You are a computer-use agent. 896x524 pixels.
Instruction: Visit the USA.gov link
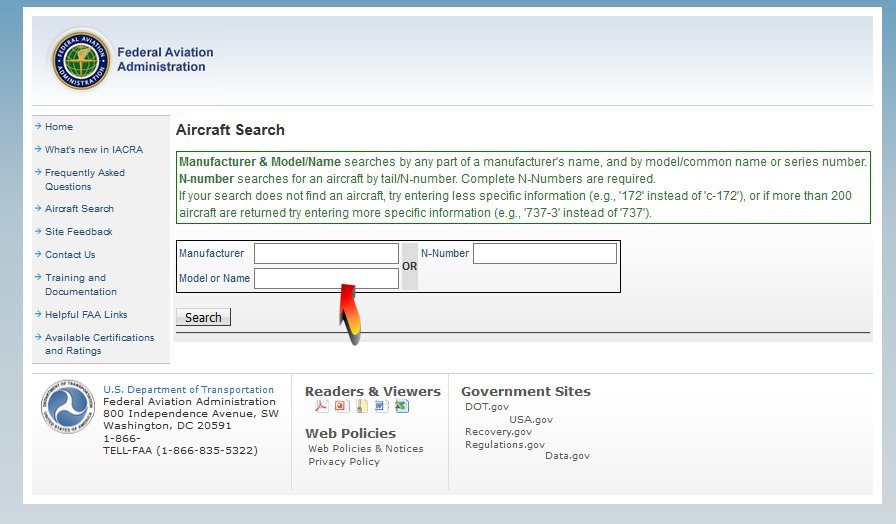[531, 420]
